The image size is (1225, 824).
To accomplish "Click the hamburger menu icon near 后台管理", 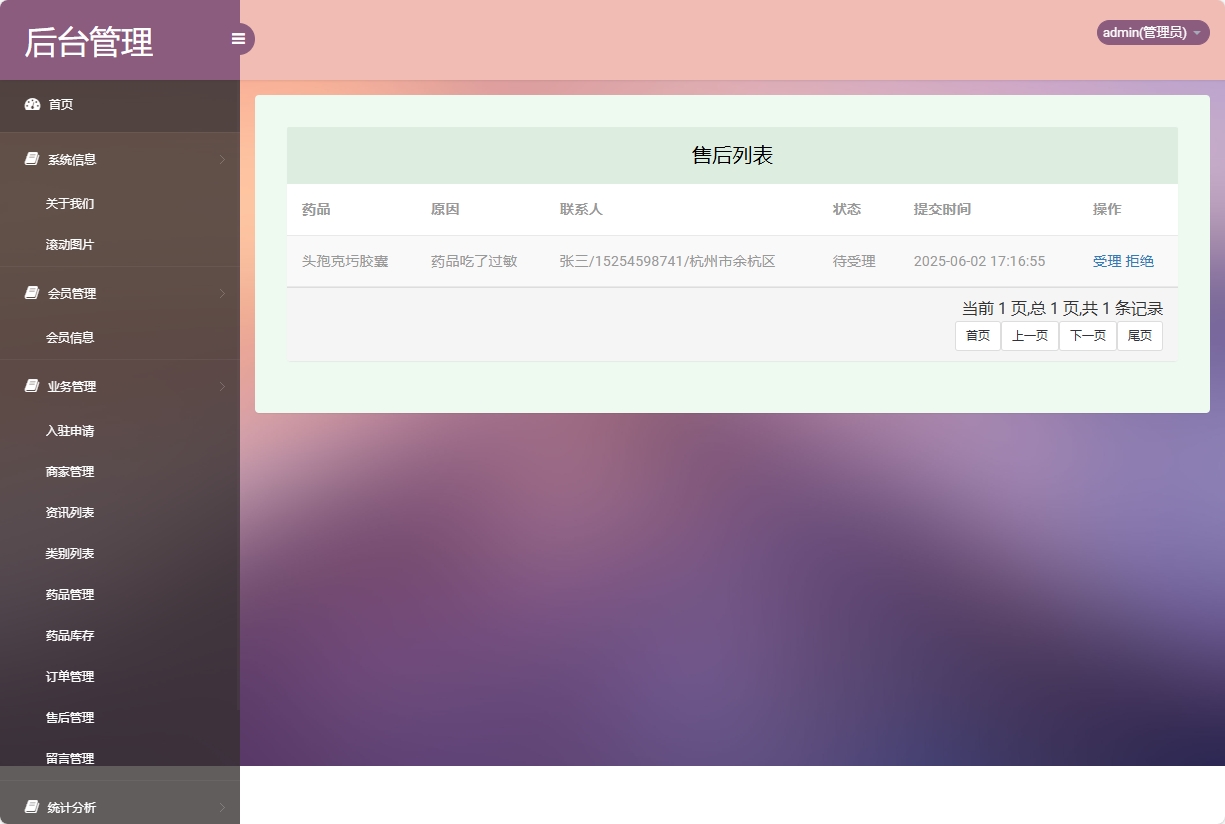I will click(x=238, y=38).
